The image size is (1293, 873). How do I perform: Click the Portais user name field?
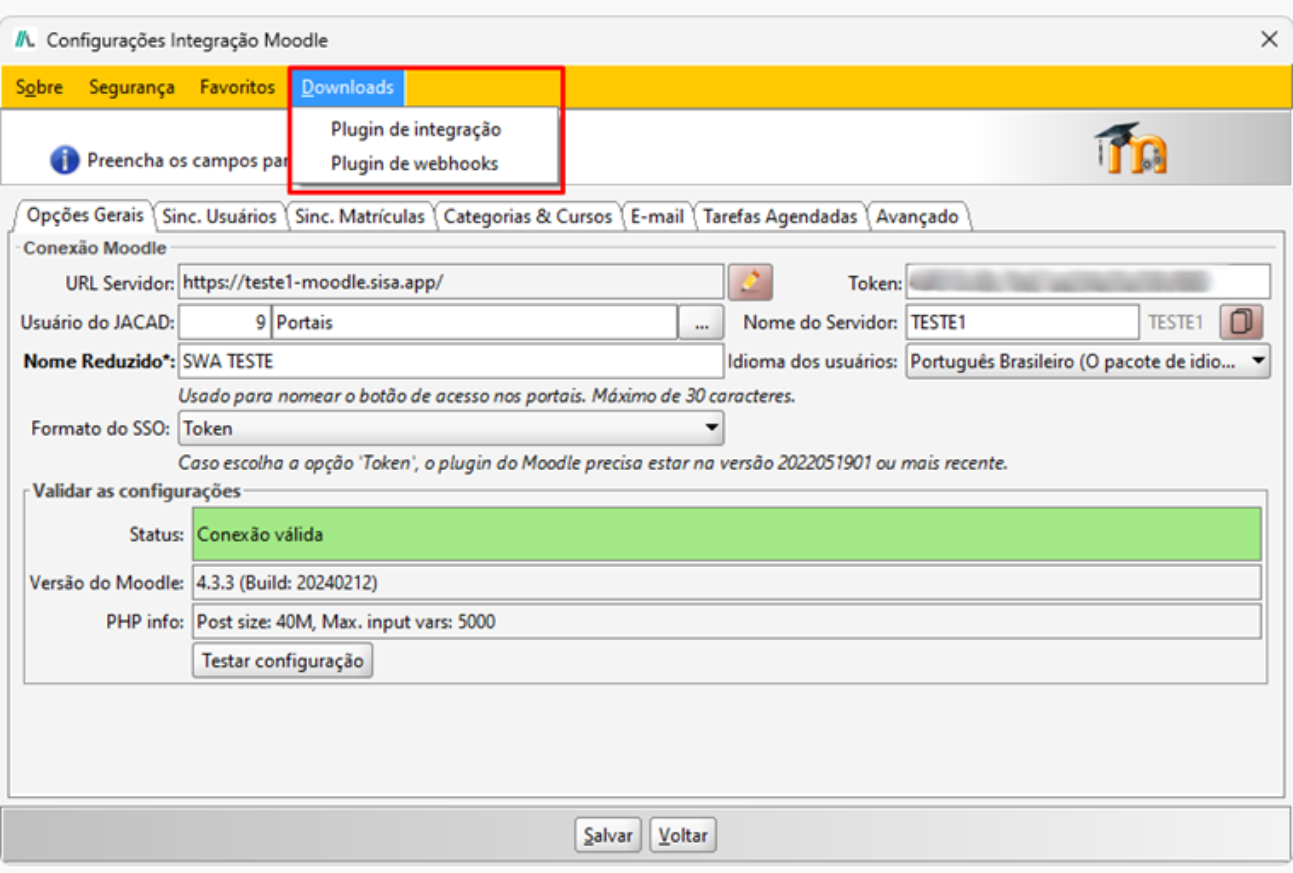(474, 323)
